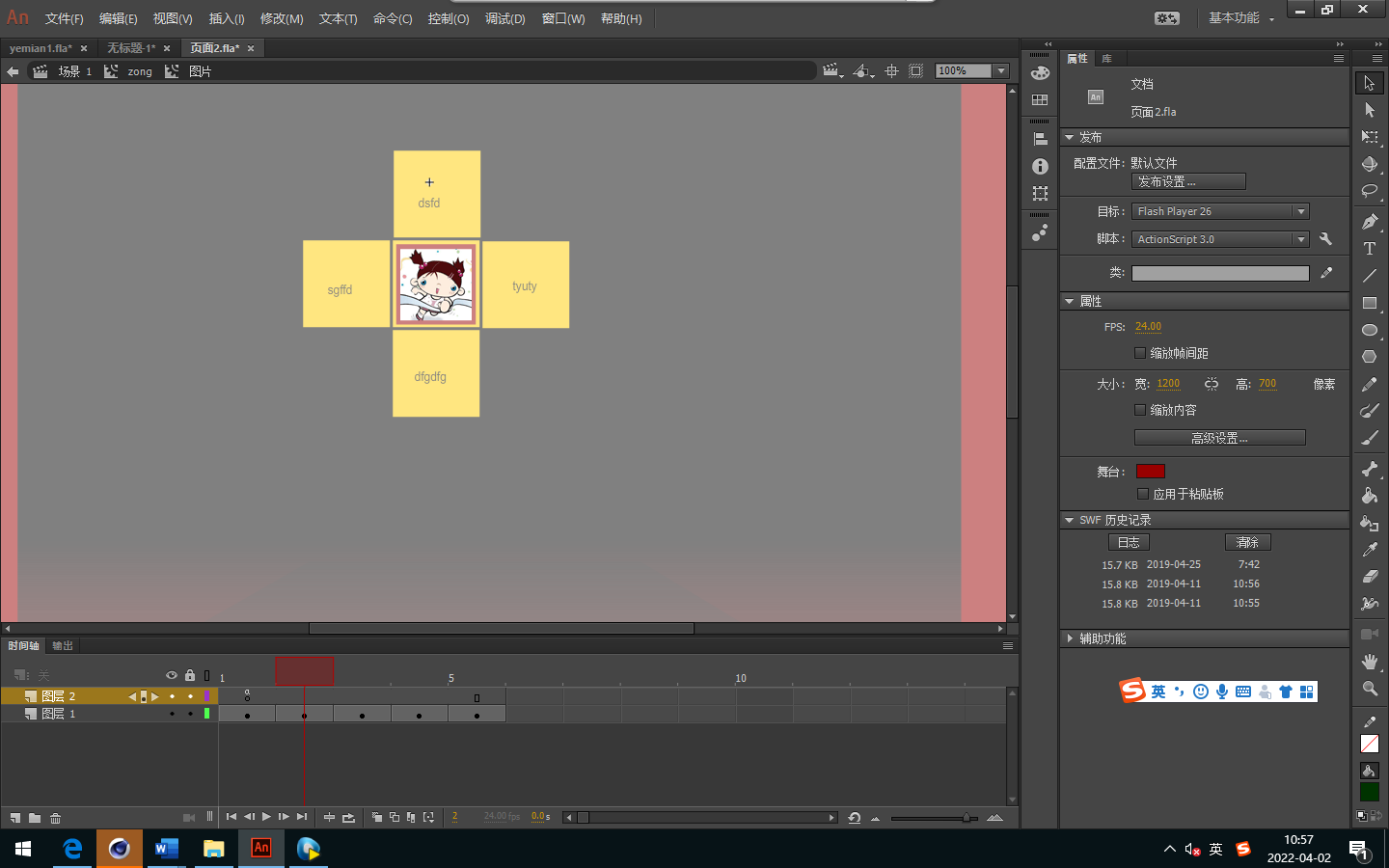Tick the 应用于粘贴板 checkbox
This screenshot has height=868, width=1389.
pos(1143,494)
